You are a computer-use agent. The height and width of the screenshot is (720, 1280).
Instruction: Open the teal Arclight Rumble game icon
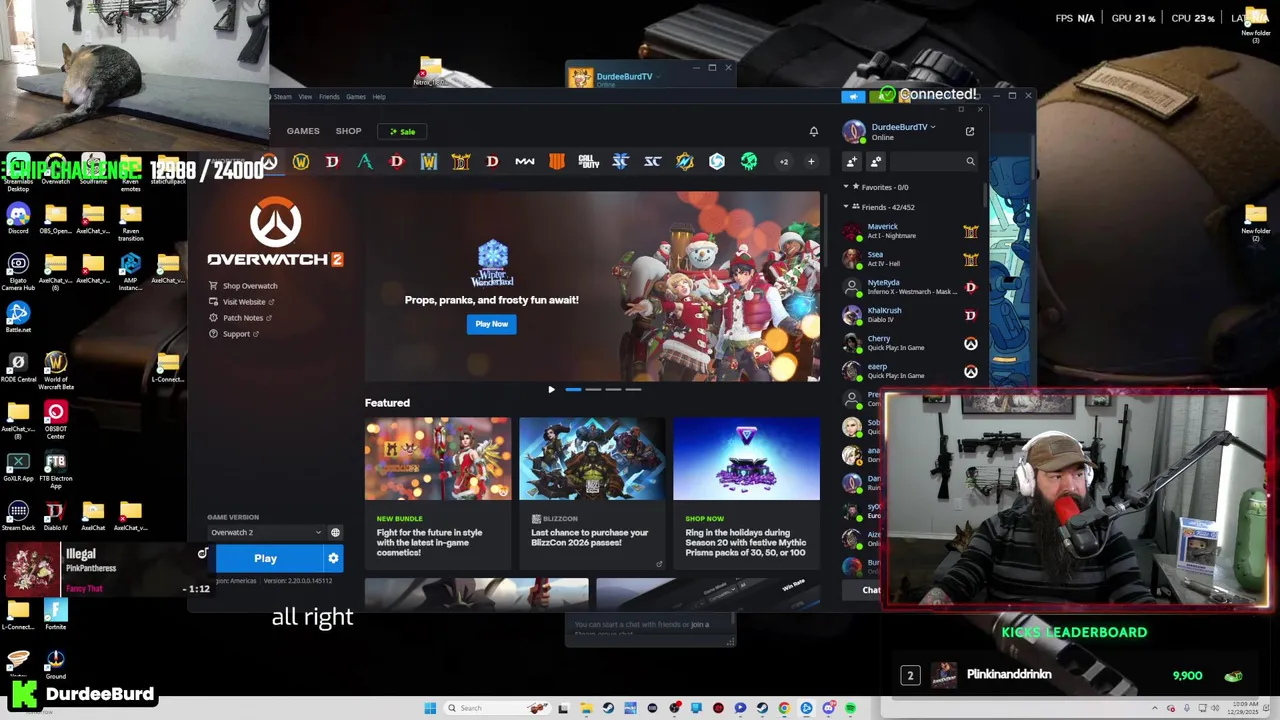point(365,162)
